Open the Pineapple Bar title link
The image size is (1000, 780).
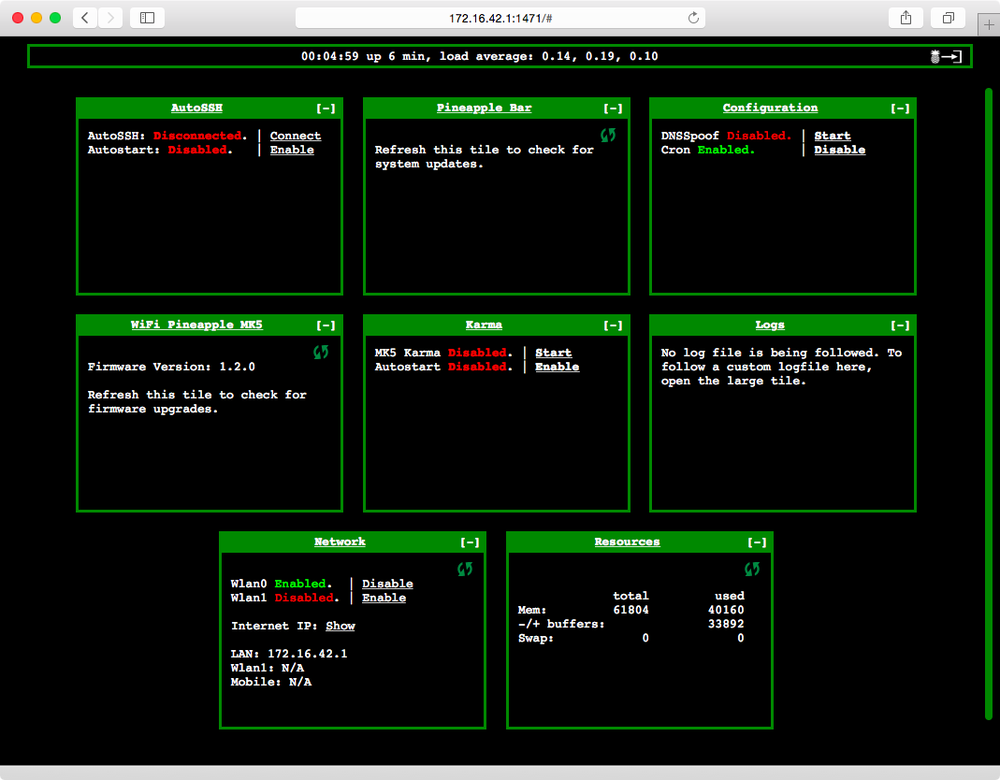click(484, 108)
